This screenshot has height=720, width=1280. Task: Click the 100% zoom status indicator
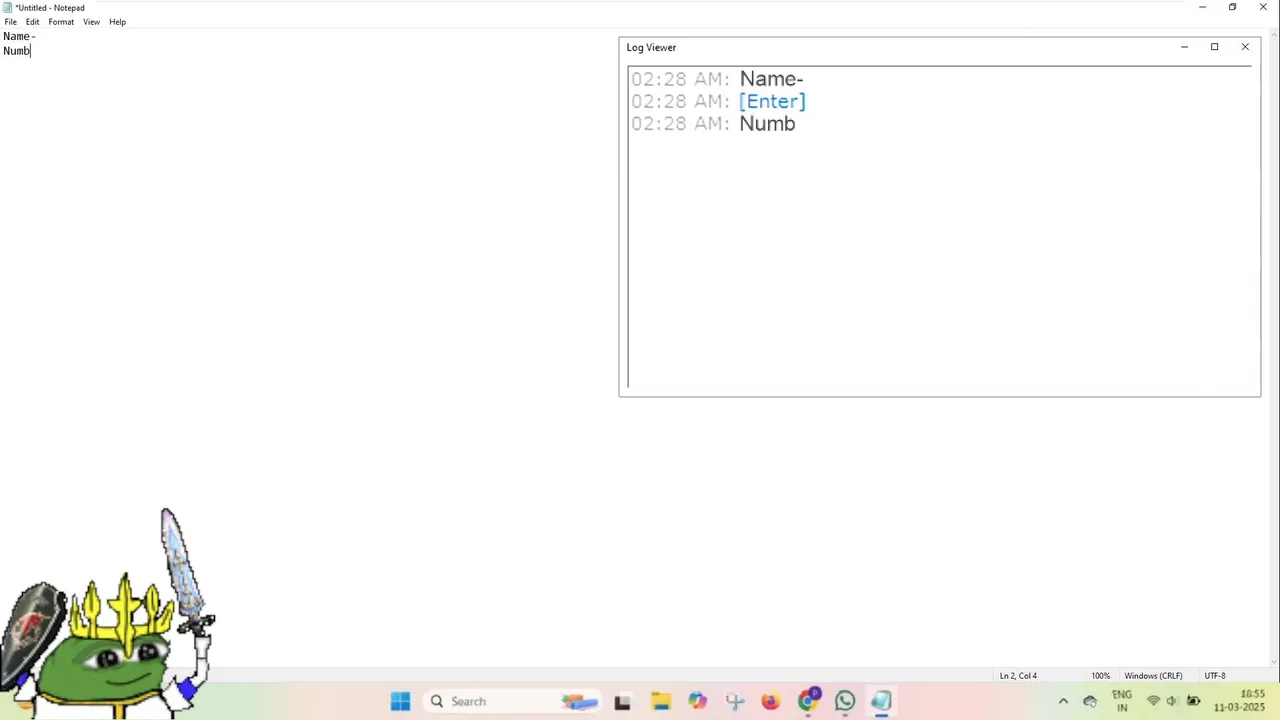pyautogui.click(x=1100, y=676)
